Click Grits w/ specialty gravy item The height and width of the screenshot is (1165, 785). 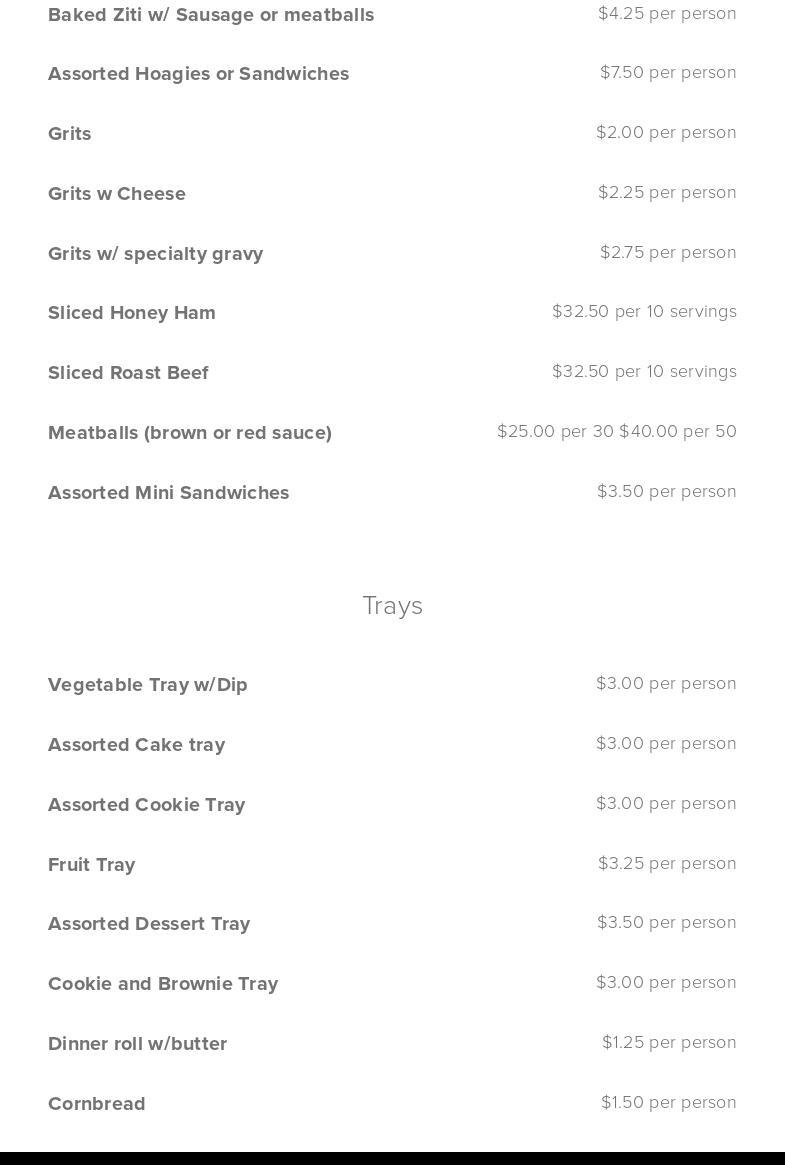click(x=155, y=254)
